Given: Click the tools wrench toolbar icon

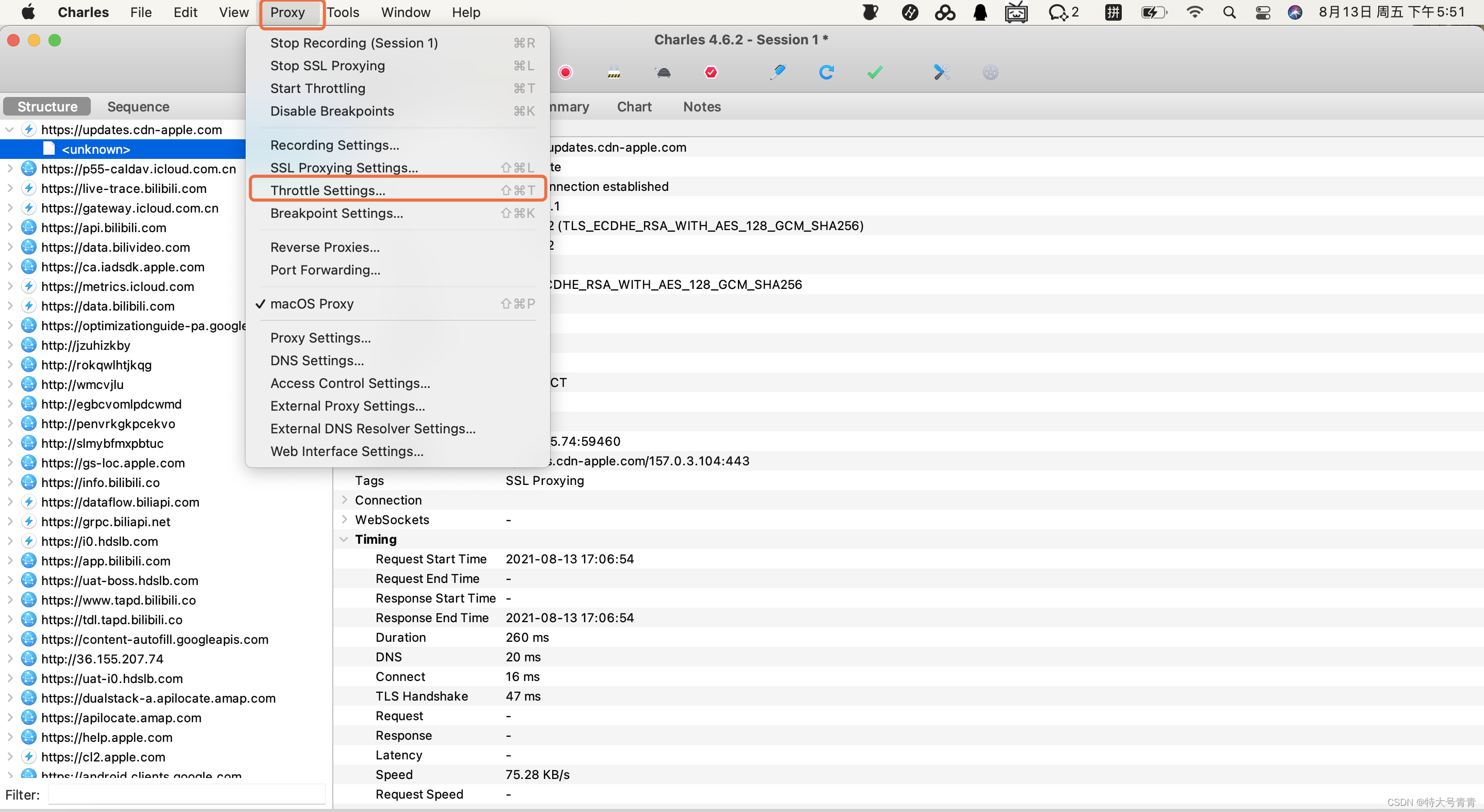Looking at the screenshot, I should pos(941,72).
